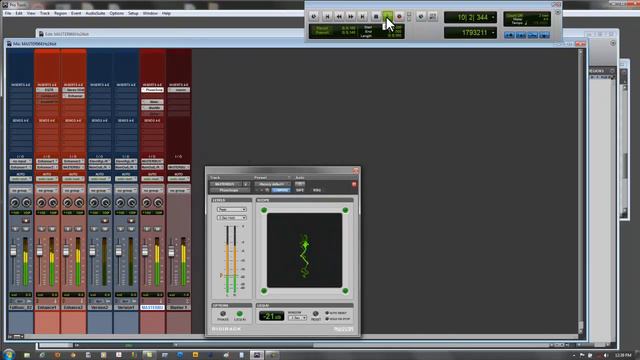Screen dimensions: 640x360
Task: Open the File menu
Action: point(8,13)
